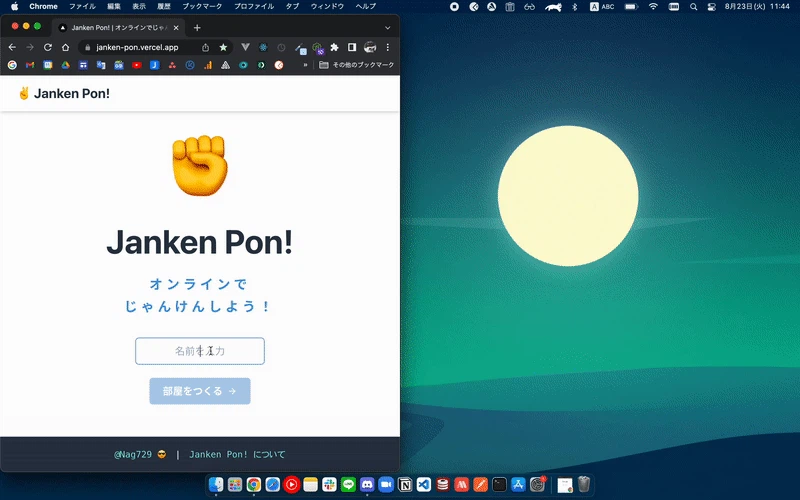Open ブックマーク menu

[x=202, y=6]
